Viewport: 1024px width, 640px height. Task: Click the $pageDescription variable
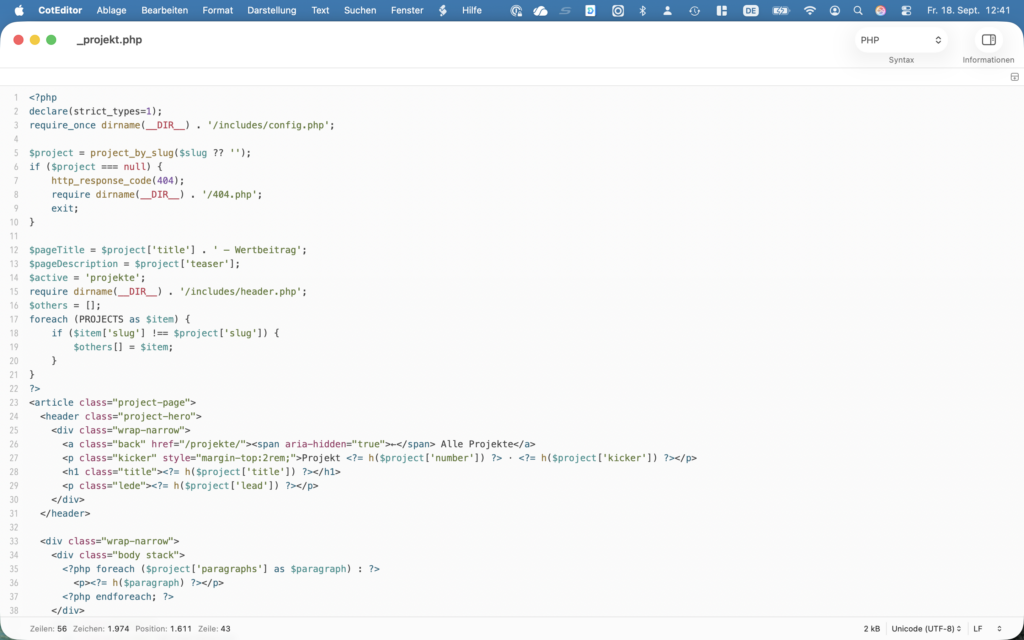point(73,264)
